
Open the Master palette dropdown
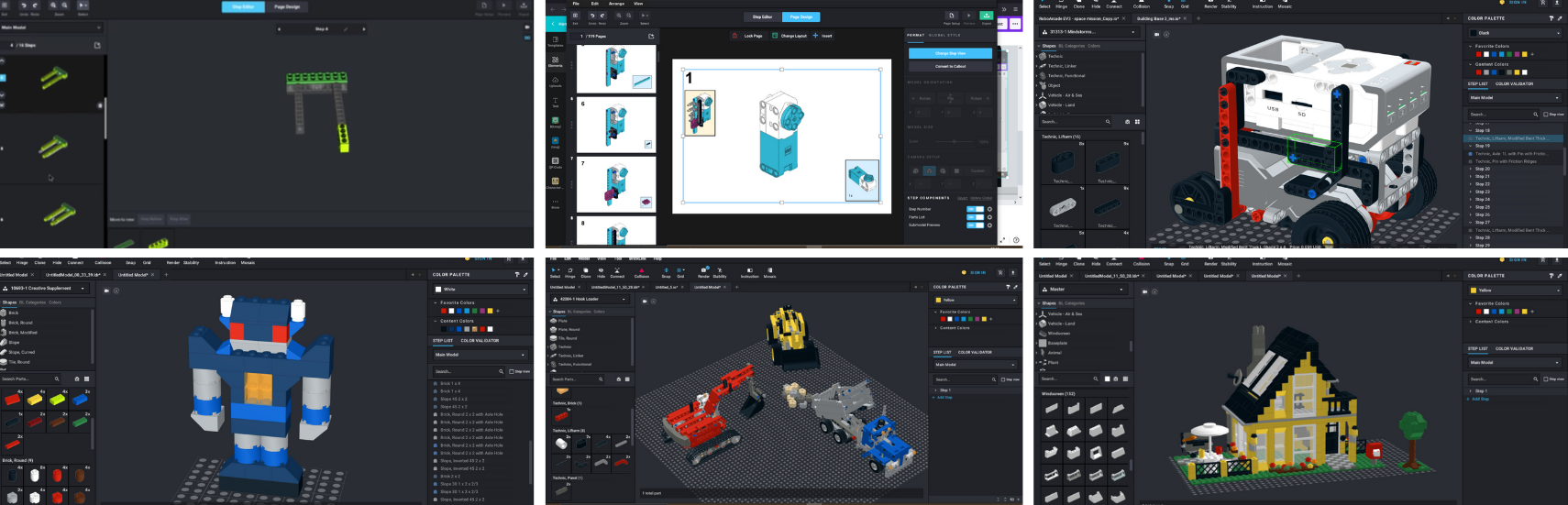coord(1083,290)
